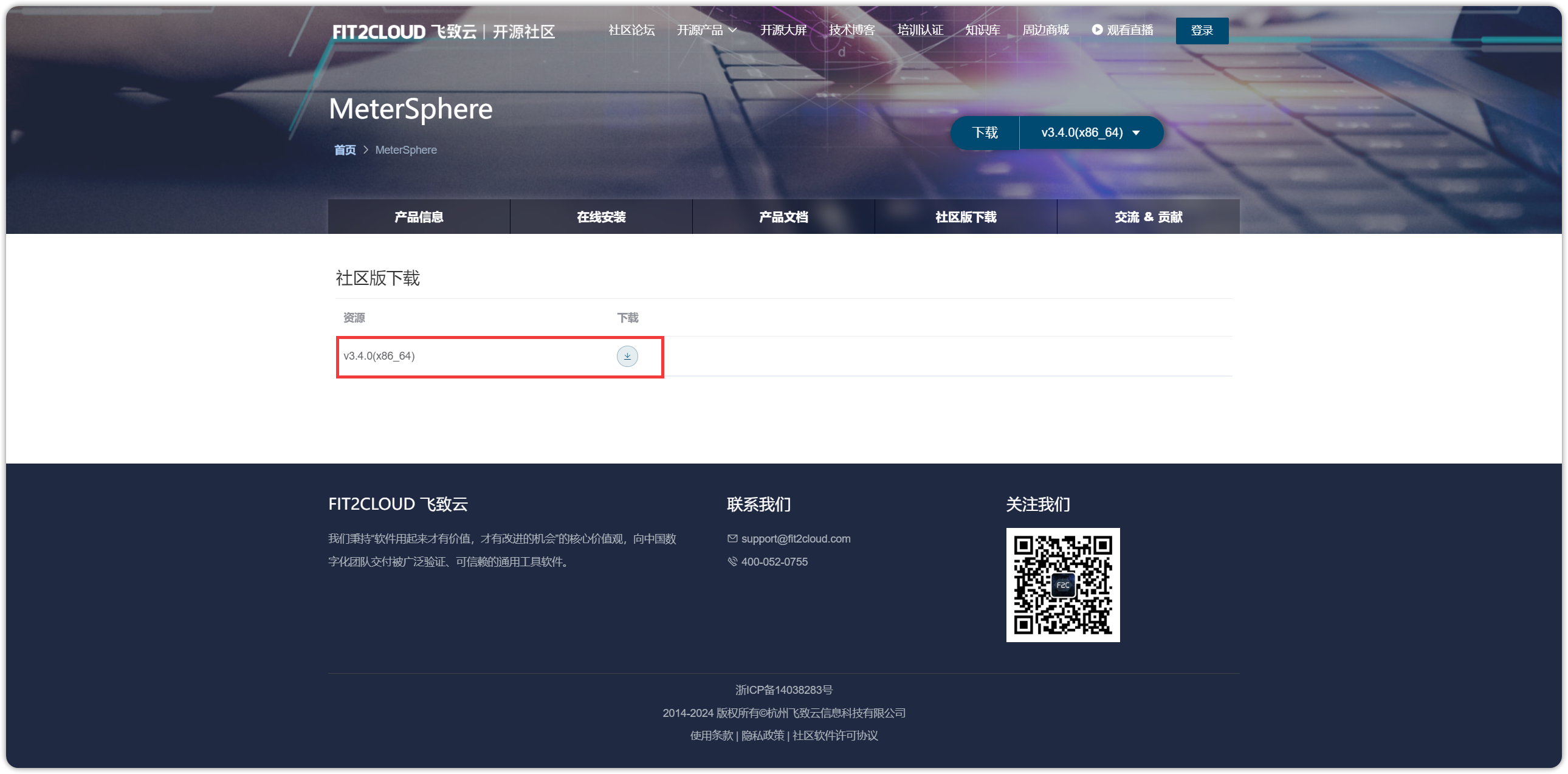
Task: Click the v3.4.0(x86_64) resource row text
Action: tap(379, 356)
